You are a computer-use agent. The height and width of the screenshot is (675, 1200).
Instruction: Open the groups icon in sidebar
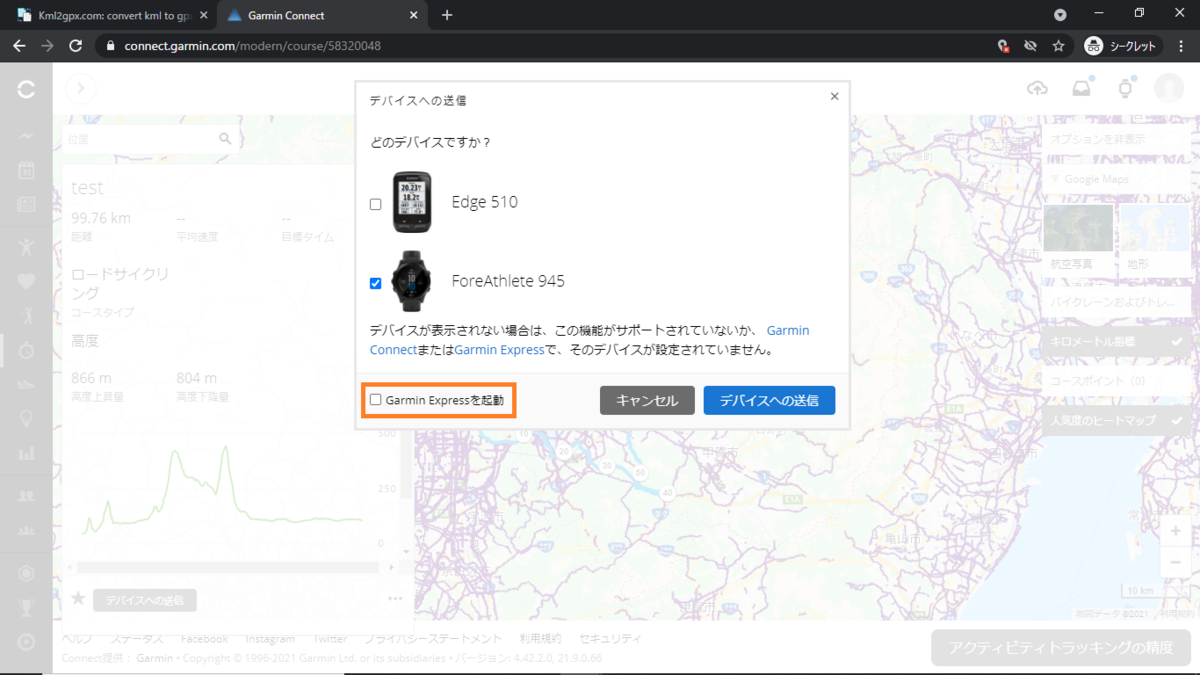(x=27, y=530)
